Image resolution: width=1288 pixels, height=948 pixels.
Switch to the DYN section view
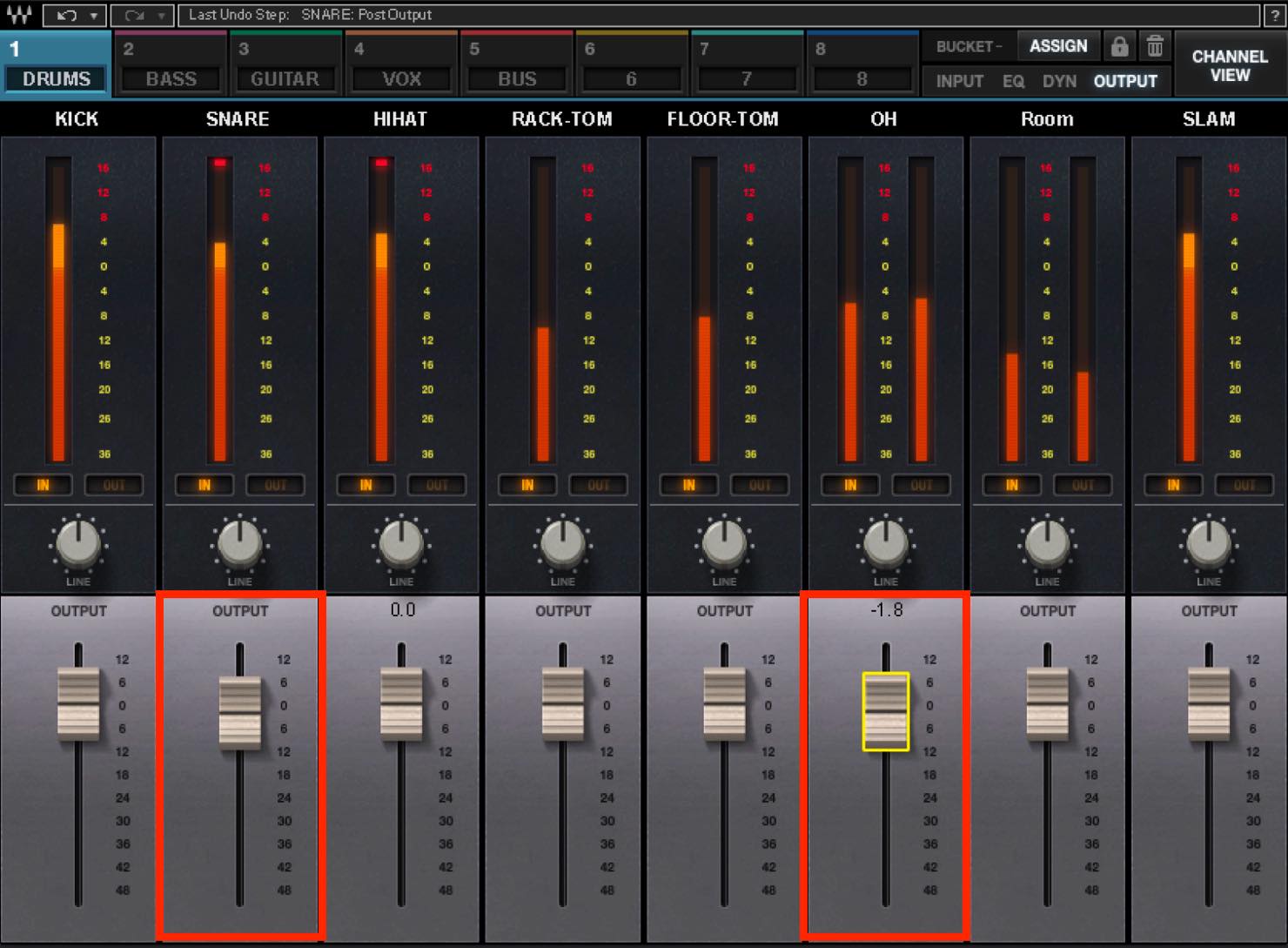point(1059,81)
